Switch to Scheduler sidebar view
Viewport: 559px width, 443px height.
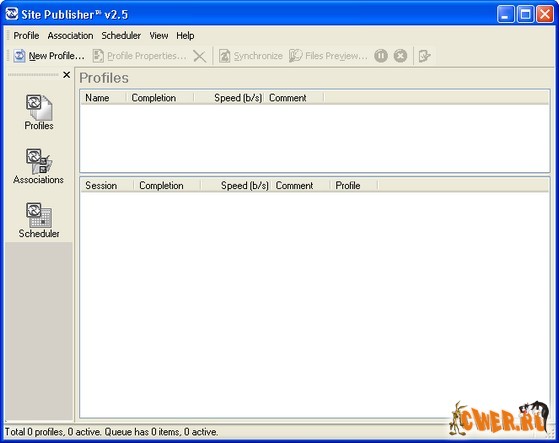point(39,220)
